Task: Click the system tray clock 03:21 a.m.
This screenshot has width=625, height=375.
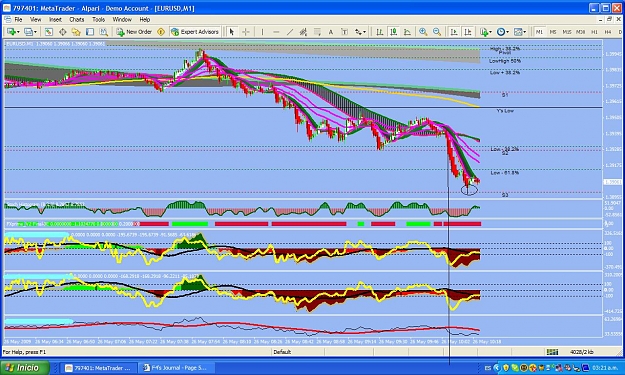Action: tap(605, 368)
